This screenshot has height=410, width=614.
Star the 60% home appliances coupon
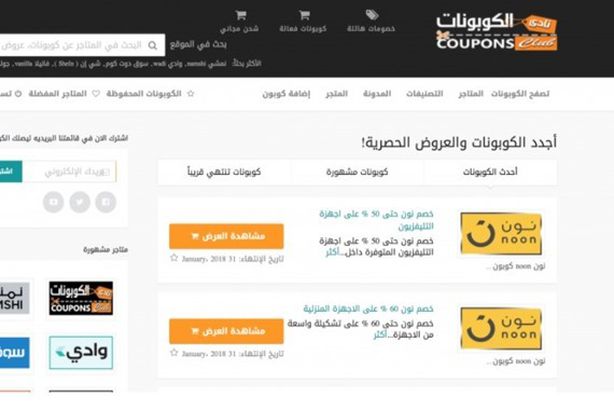pos(174,353)
